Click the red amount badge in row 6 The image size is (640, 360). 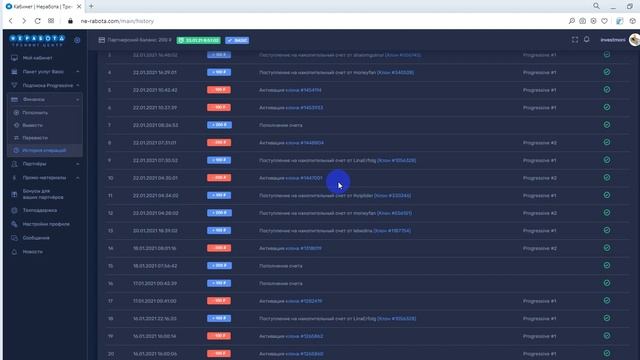tap(219, 107)
